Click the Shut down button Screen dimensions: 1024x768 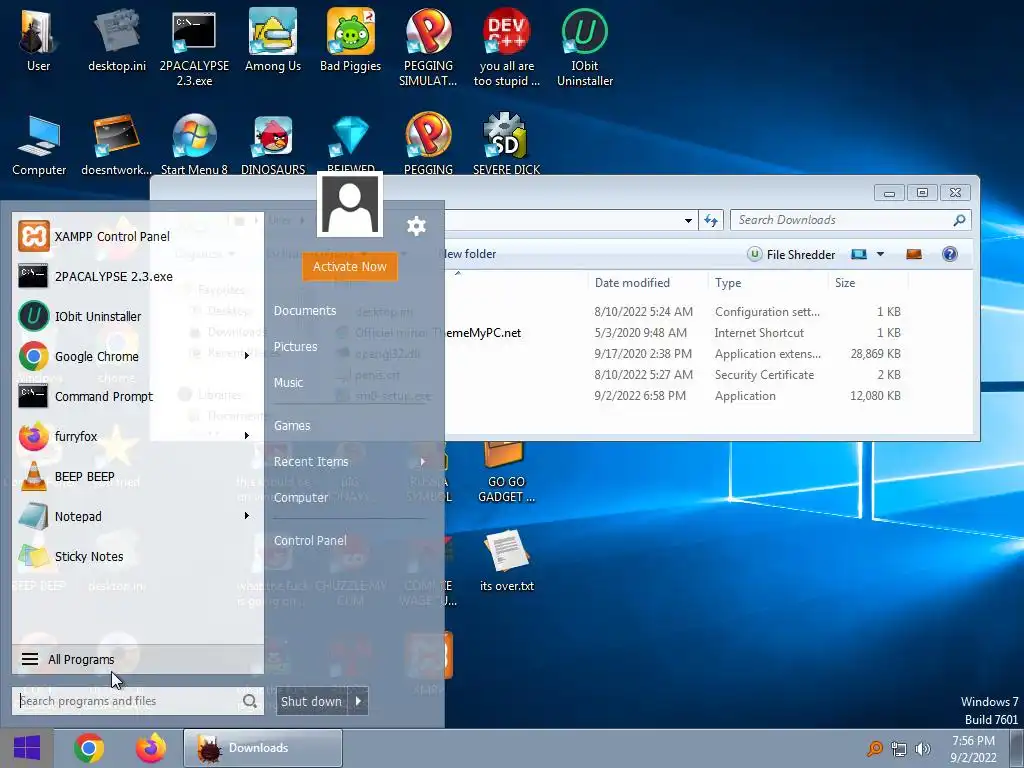[x=312, y=701]
